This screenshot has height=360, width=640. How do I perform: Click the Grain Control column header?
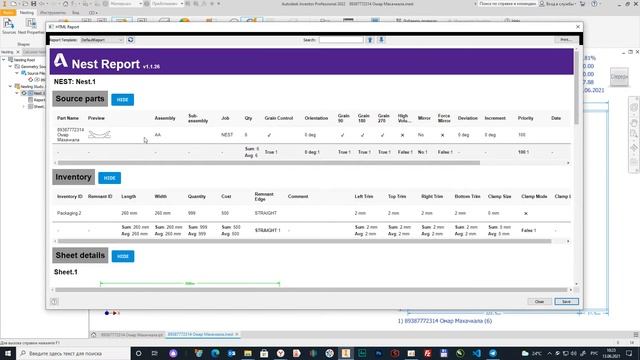(279, 118)
